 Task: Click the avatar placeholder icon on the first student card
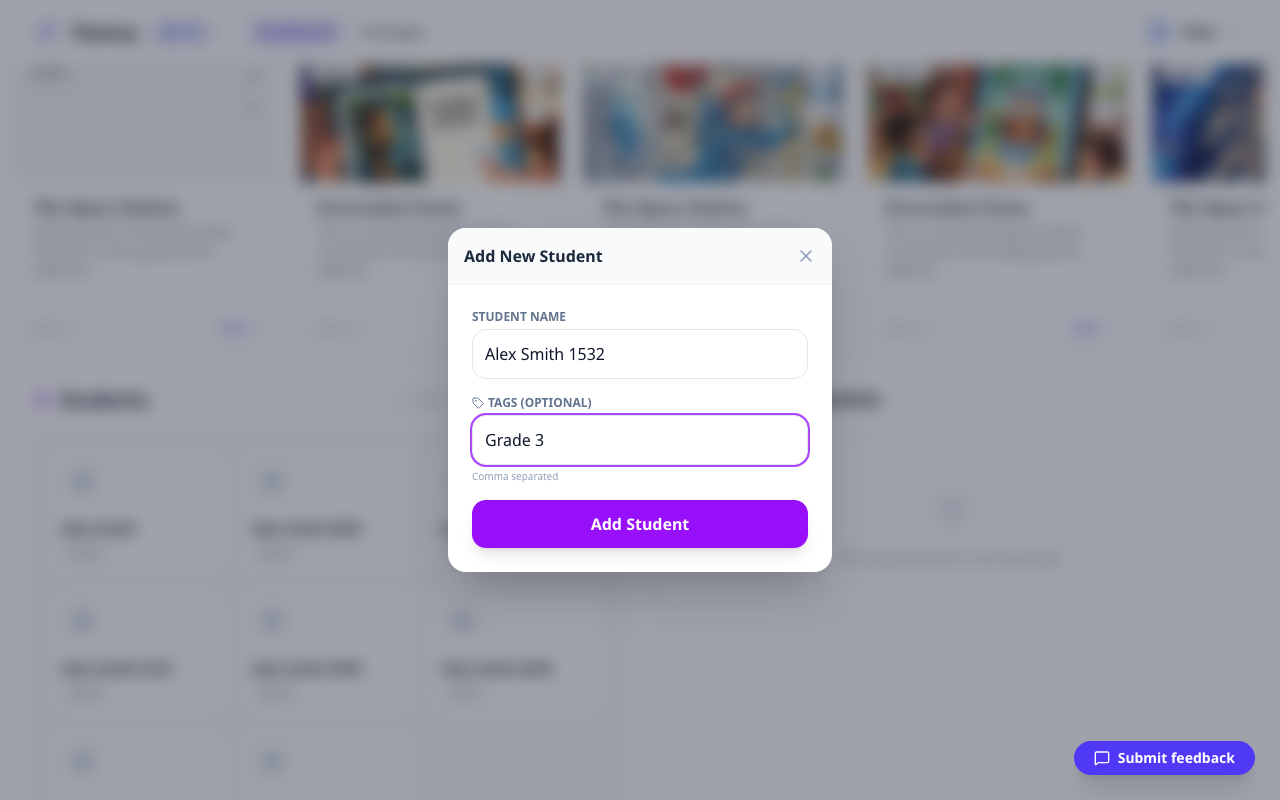click(x=82, y=481)
